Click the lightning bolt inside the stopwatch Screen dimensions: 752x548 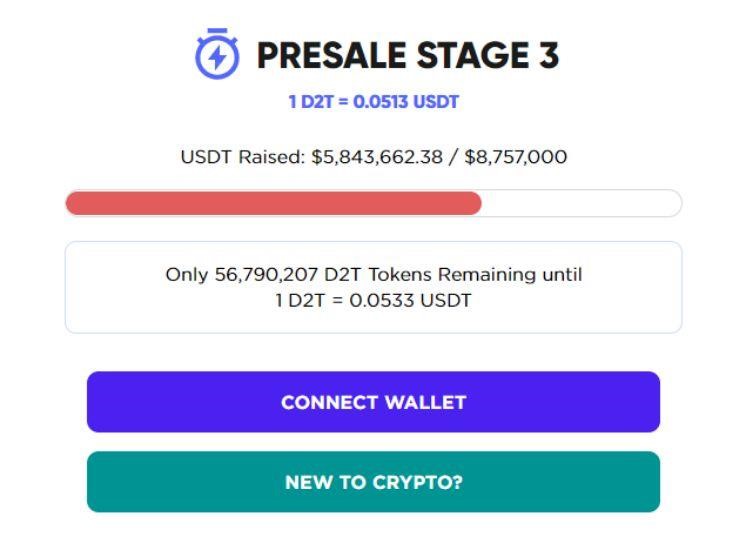pos(216,60)
